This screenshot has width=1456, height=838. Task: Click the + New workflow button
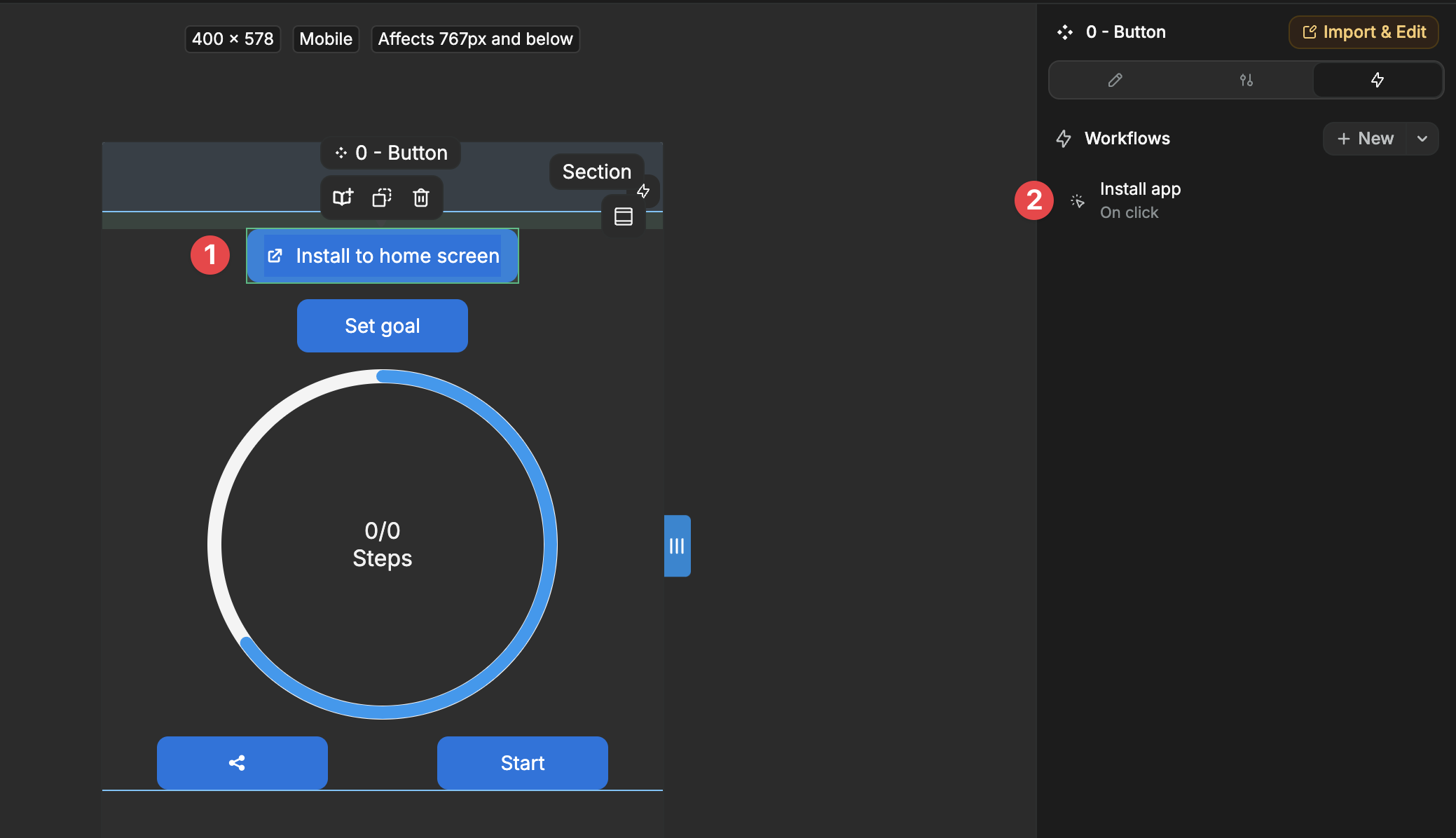1365,139
